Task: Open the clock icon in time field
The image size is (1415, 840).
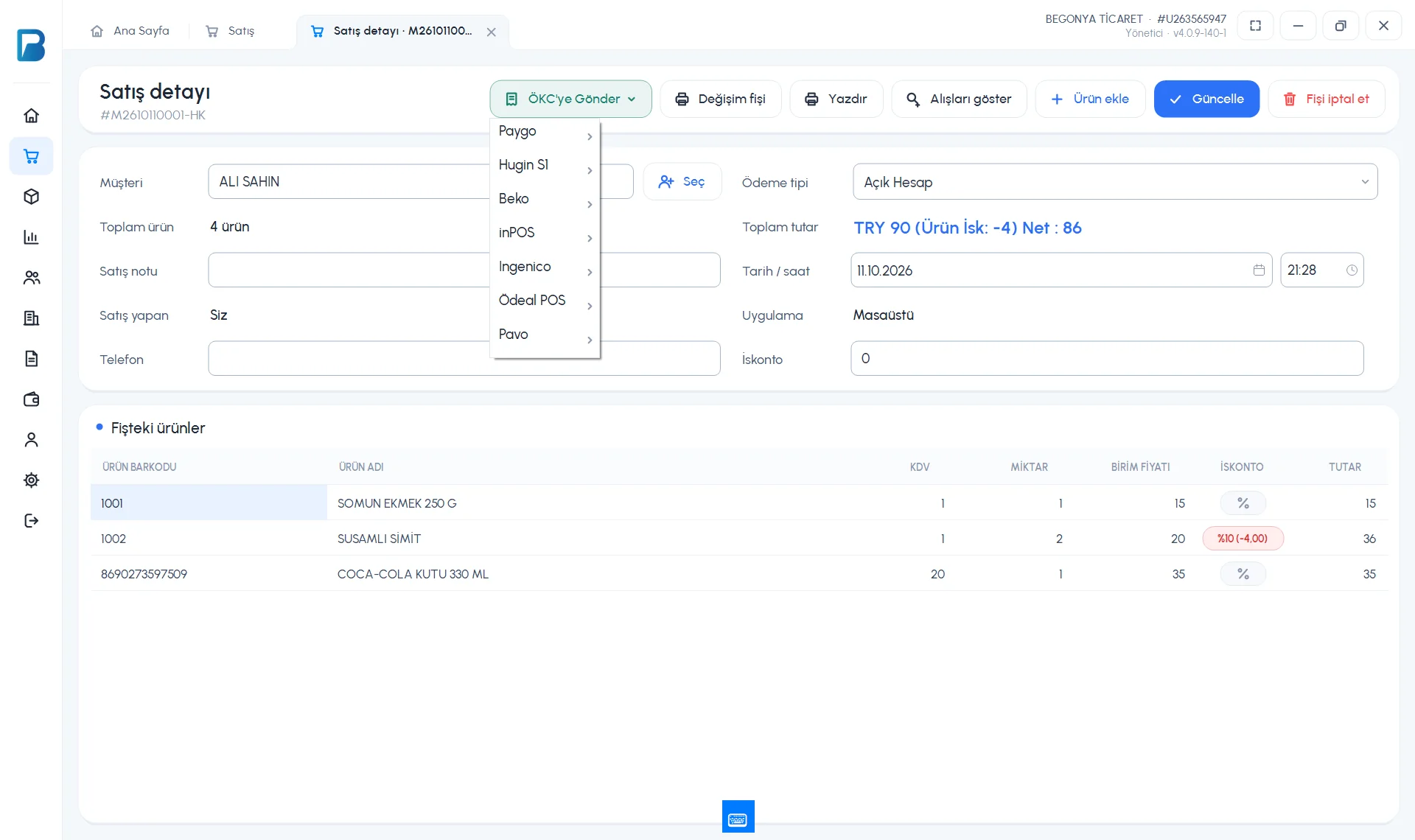Action: (1352, 270)
